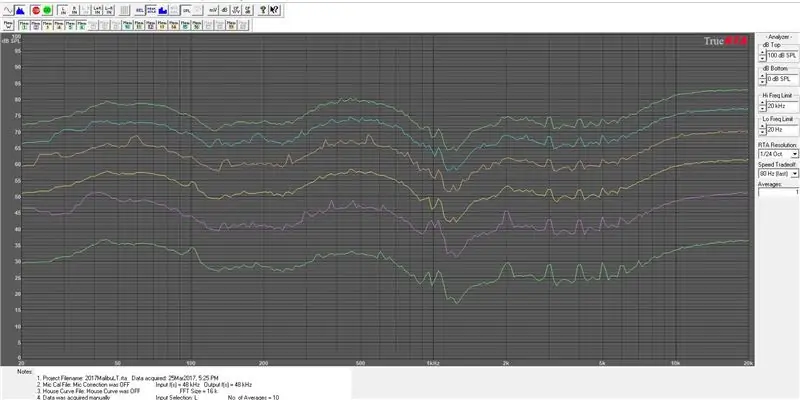Toggle memory trace Mem 2
The height and width of the screenshot is (400, 800).
click(x=36, y=25)
